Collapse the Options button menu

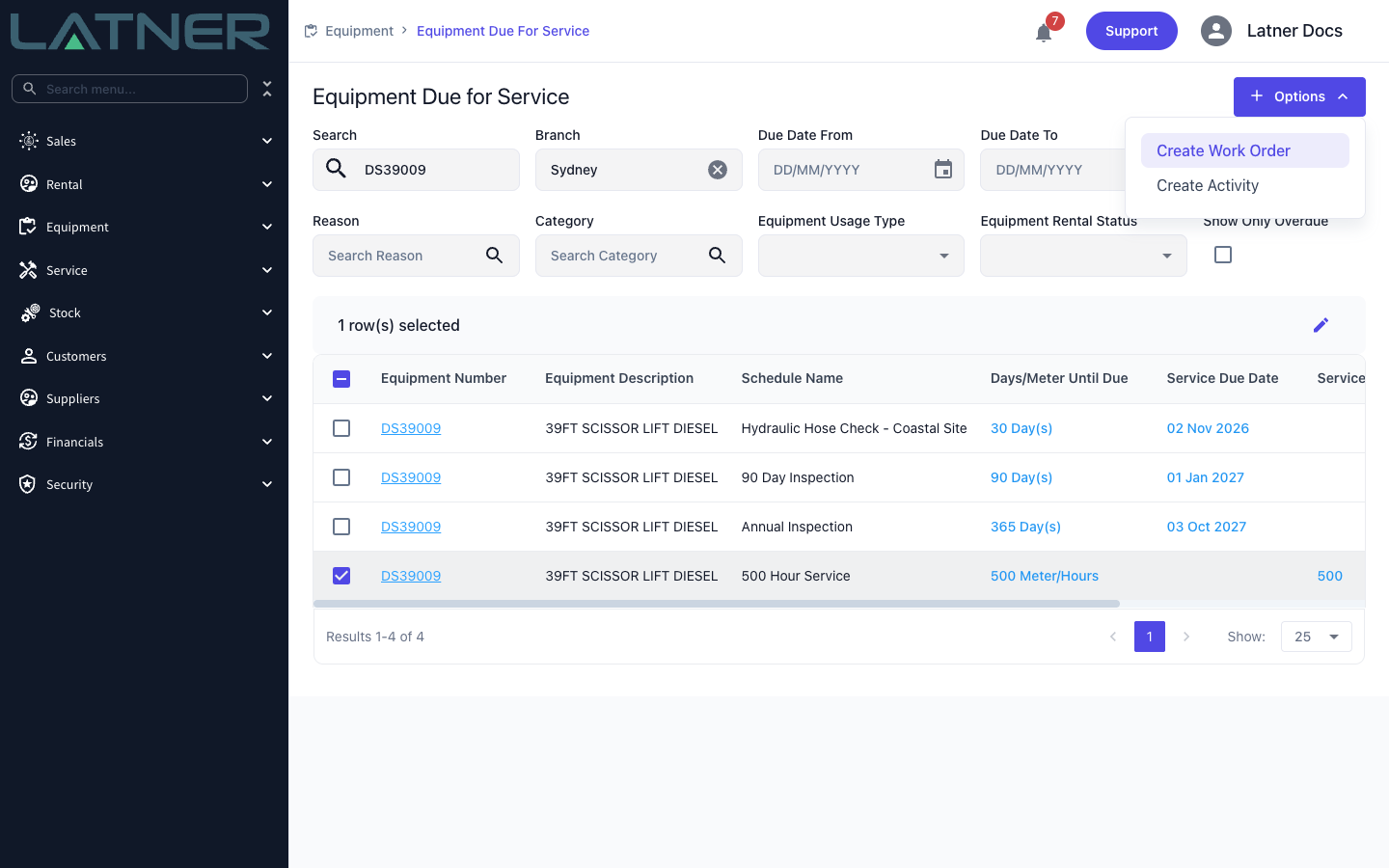1299,96
